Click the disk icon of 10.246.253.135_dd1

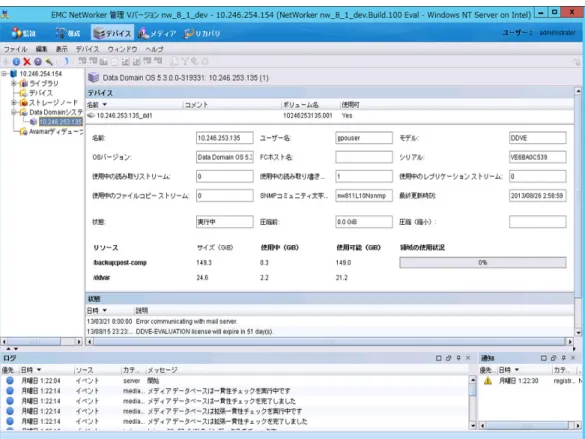(x=91, y=115)
